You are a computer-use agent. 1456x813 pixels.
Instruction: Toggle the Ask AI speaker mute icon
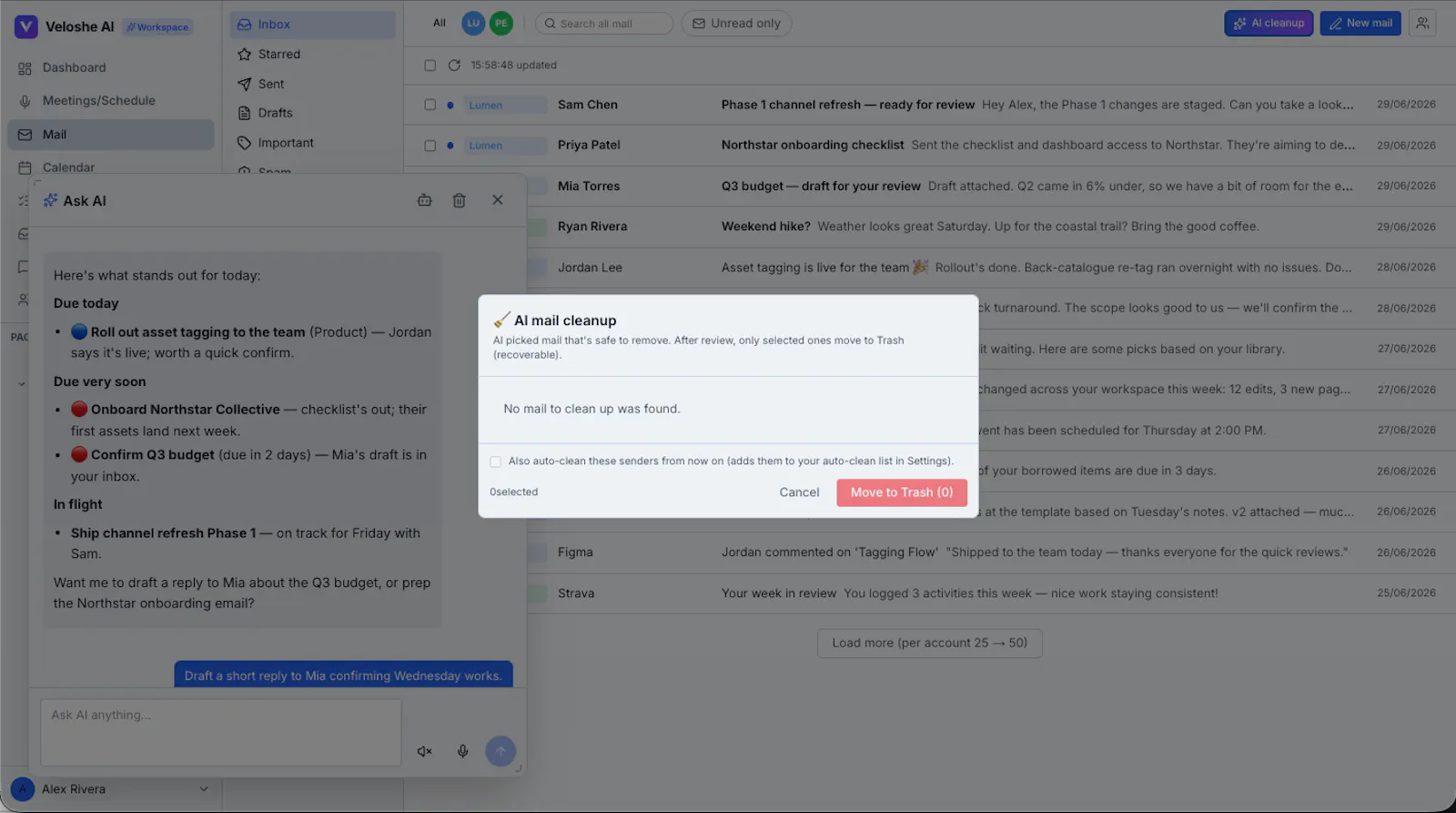425,751
